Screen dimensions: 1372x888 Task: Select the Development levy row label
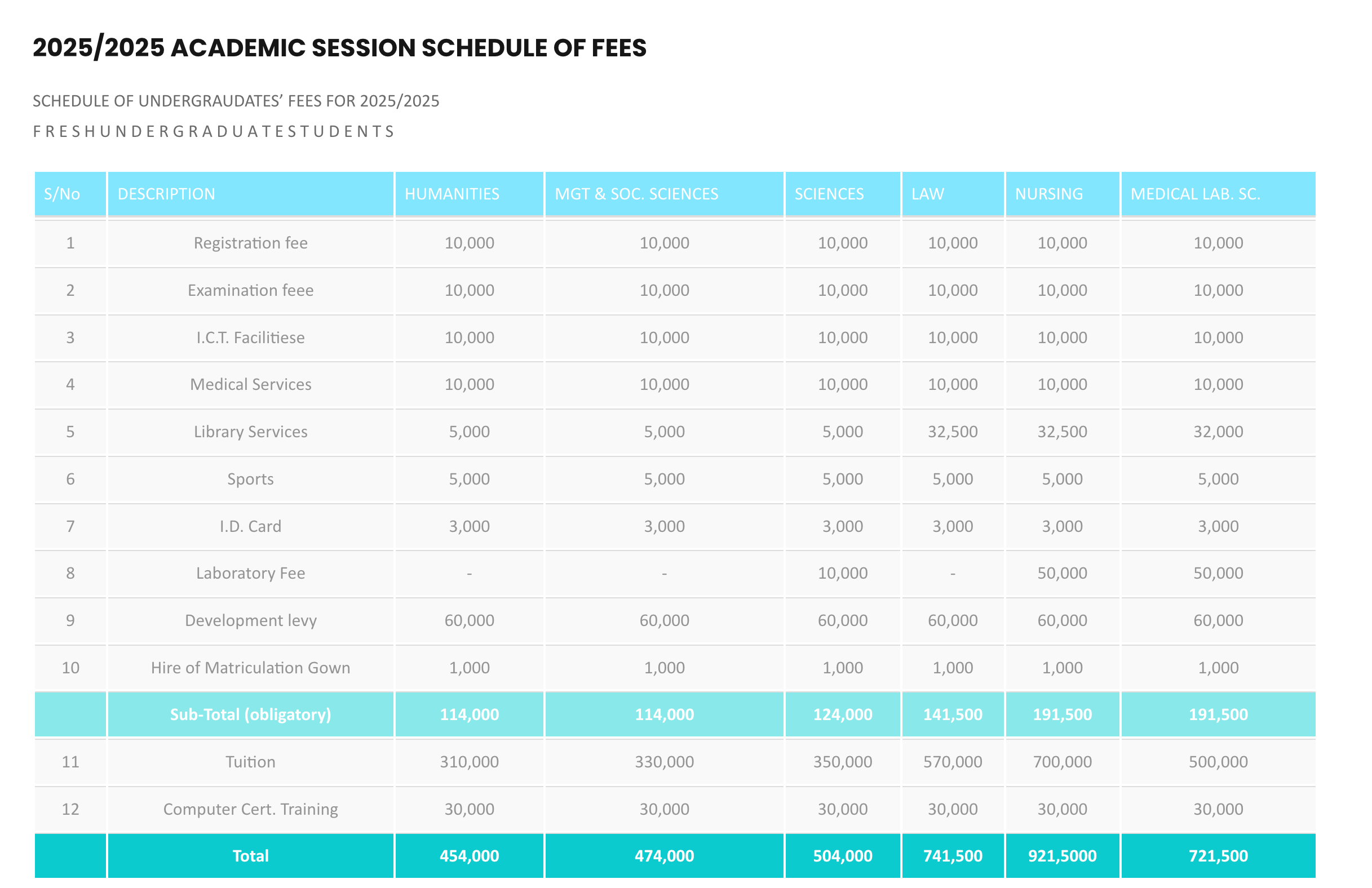pyautogui.click(x=250, y=620)
